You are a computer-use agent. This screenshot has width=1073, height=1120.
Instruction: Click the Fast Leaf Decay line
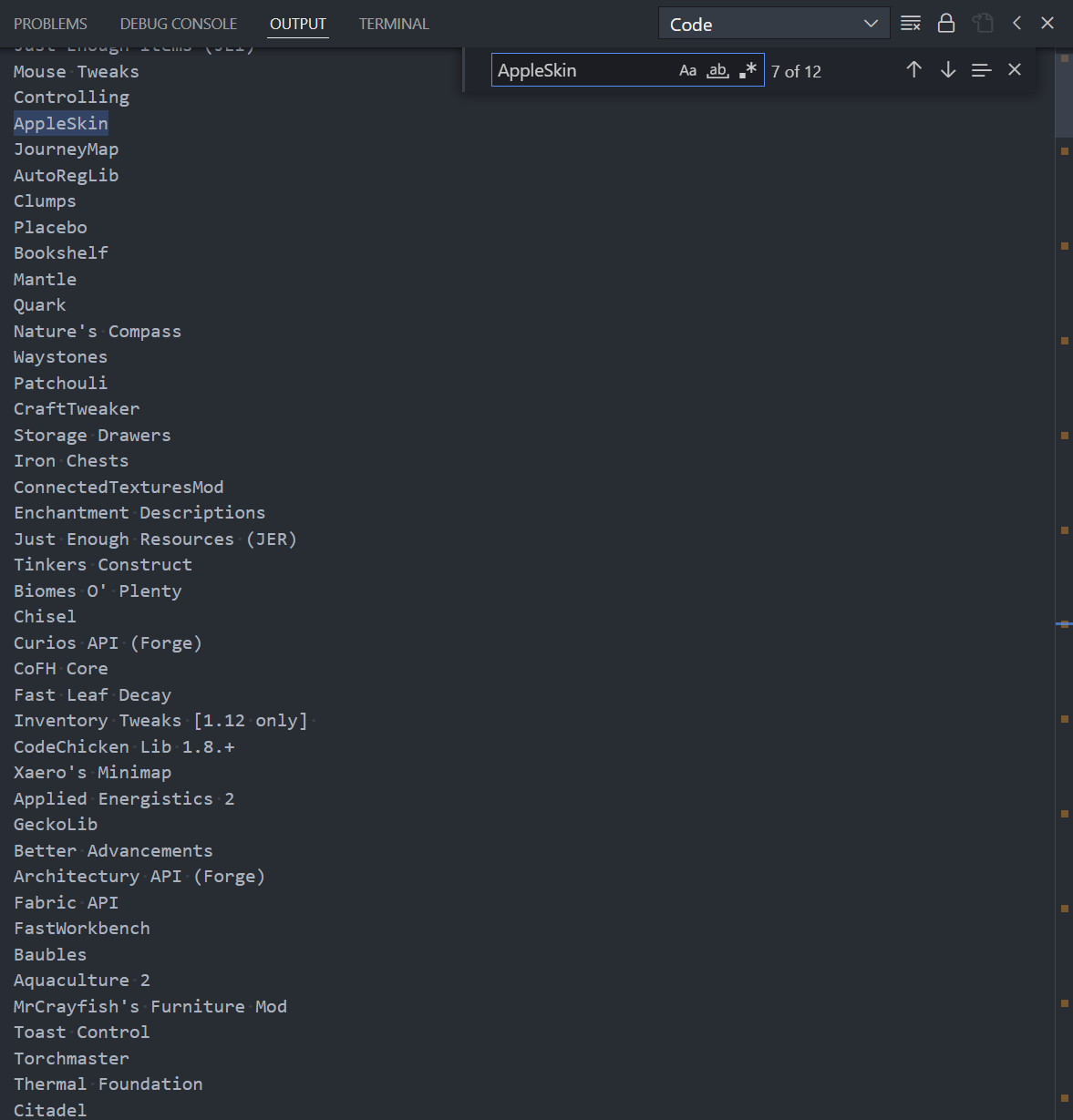92,694
